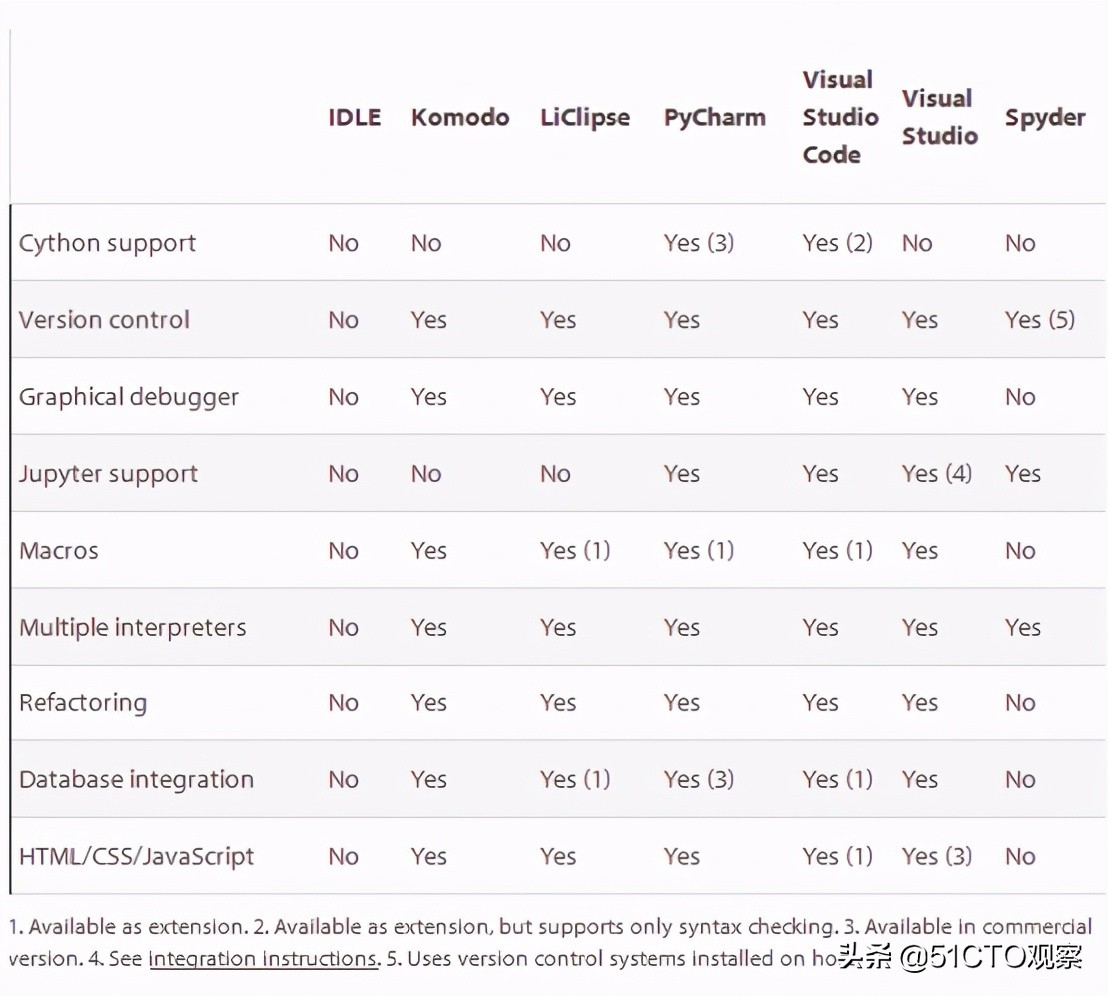Click the Komodo column header
Viewport: 1108px width, 996px height.
[460, 117]
